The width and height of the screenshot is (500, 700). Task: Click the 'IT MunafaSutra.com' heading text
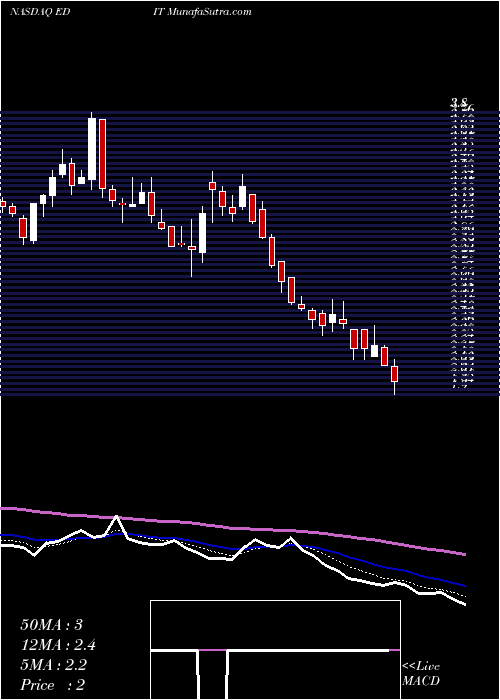tap(203, 12)
